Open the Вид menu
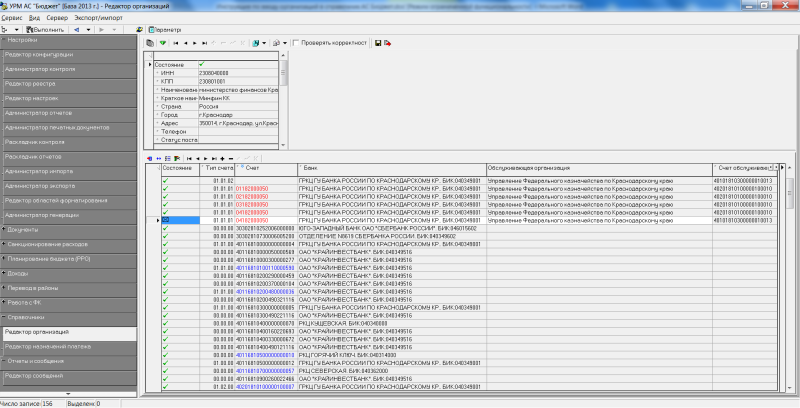 [34, 18]
